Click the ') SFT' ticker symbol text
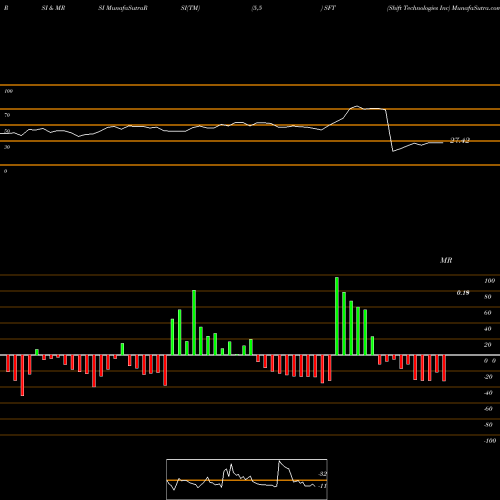Image resolution: width=500 pixels, height=500 pixels. click(x=328, y=8)
